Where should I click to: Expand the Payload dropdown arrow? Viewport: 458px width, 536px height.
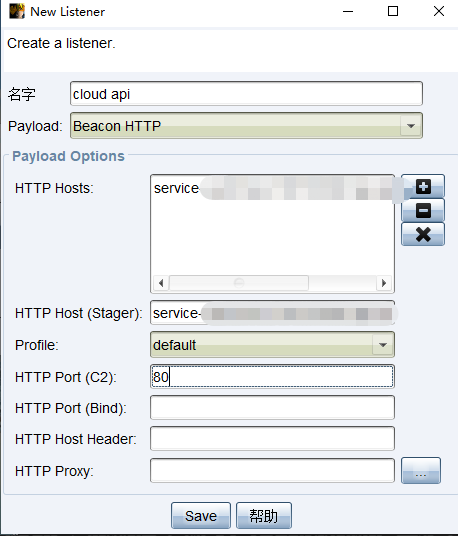pyautogui.click(x=411, y=126)
